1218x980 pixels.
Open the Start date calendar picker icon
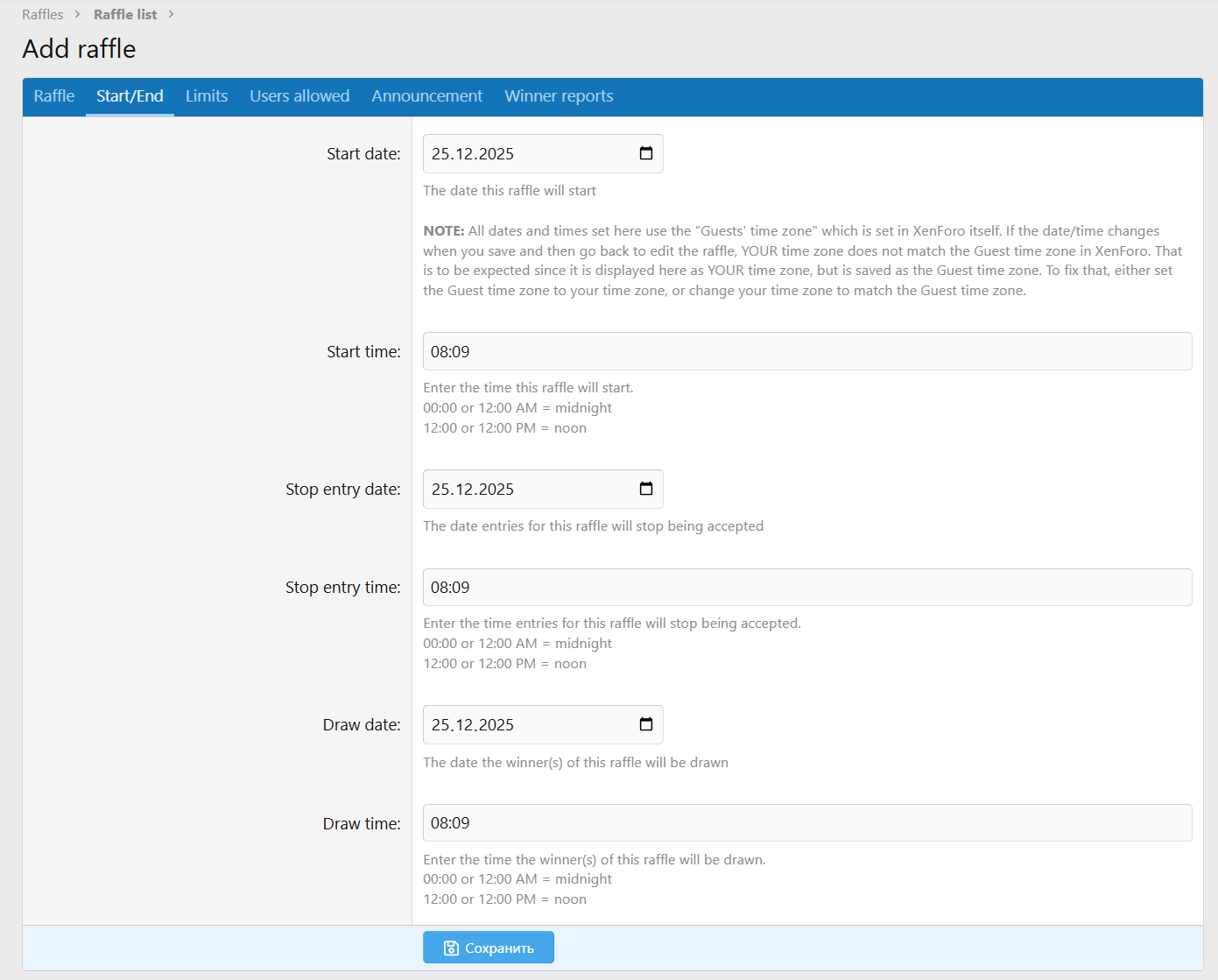click(646, 153)
